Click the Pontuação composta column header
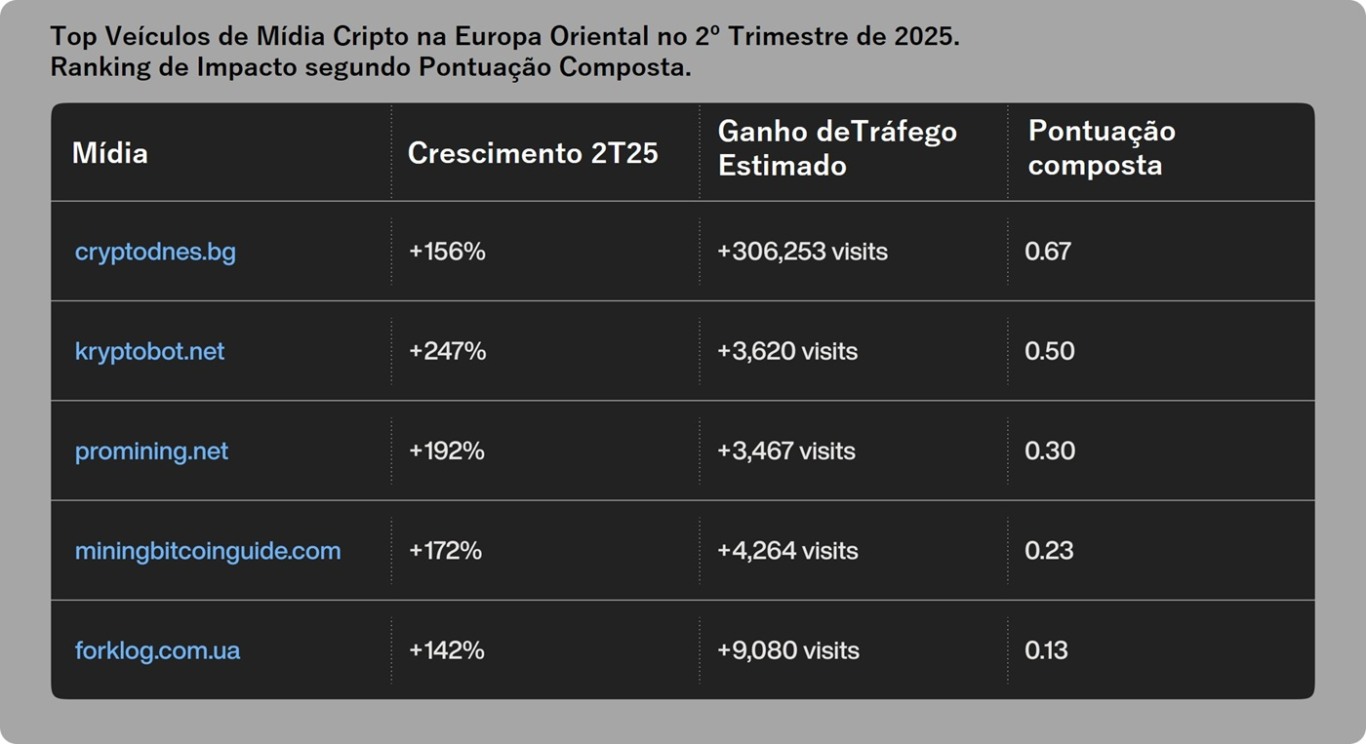This screenshot has height=744, width=1366. 1101,148
